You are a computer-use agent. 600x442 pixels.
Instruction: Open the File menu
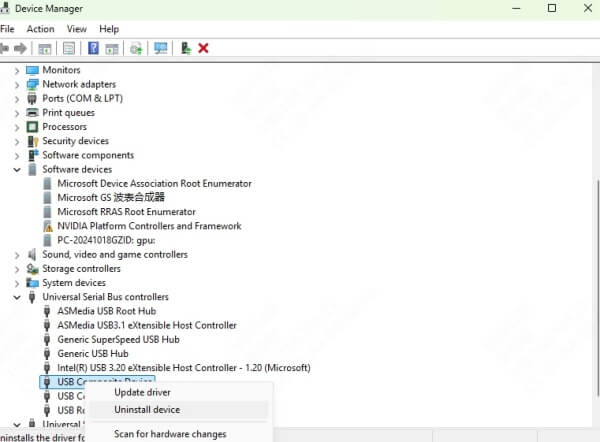[7, 29]
